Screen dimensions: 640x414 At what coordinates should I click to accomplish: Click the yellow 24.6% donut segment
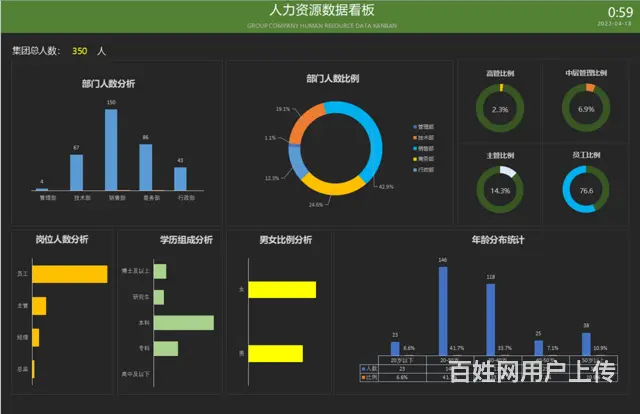click(333, 187)
